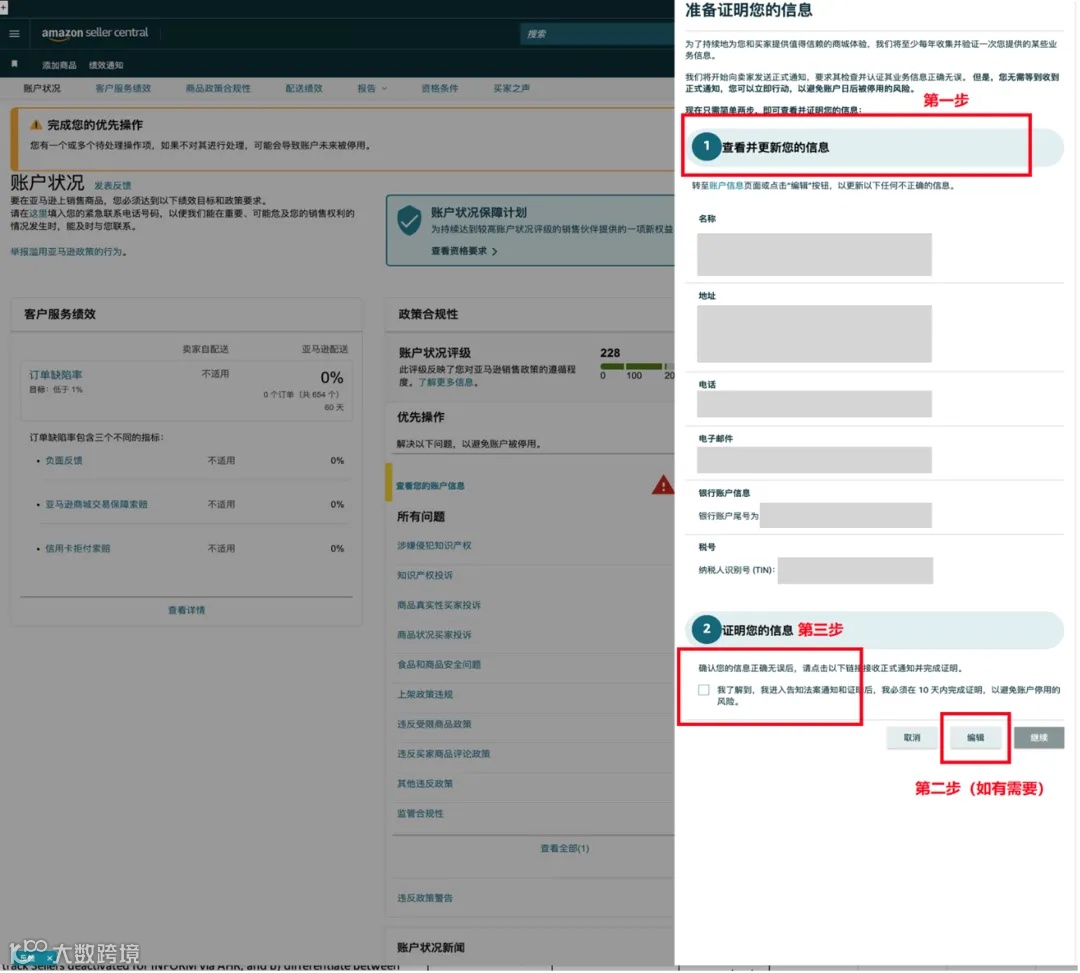Click the 编辑 button
The width and height of the screenshot is (1080, 973).
[x=975, y=738]
